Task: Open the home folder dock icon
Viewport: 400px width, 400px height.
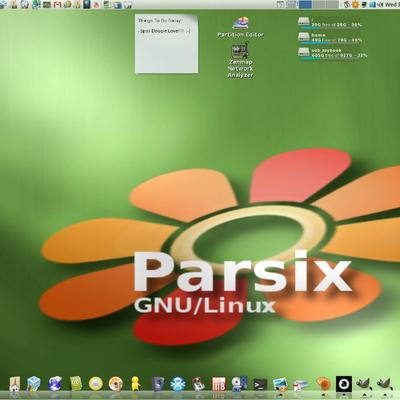Action: [15, 384]
